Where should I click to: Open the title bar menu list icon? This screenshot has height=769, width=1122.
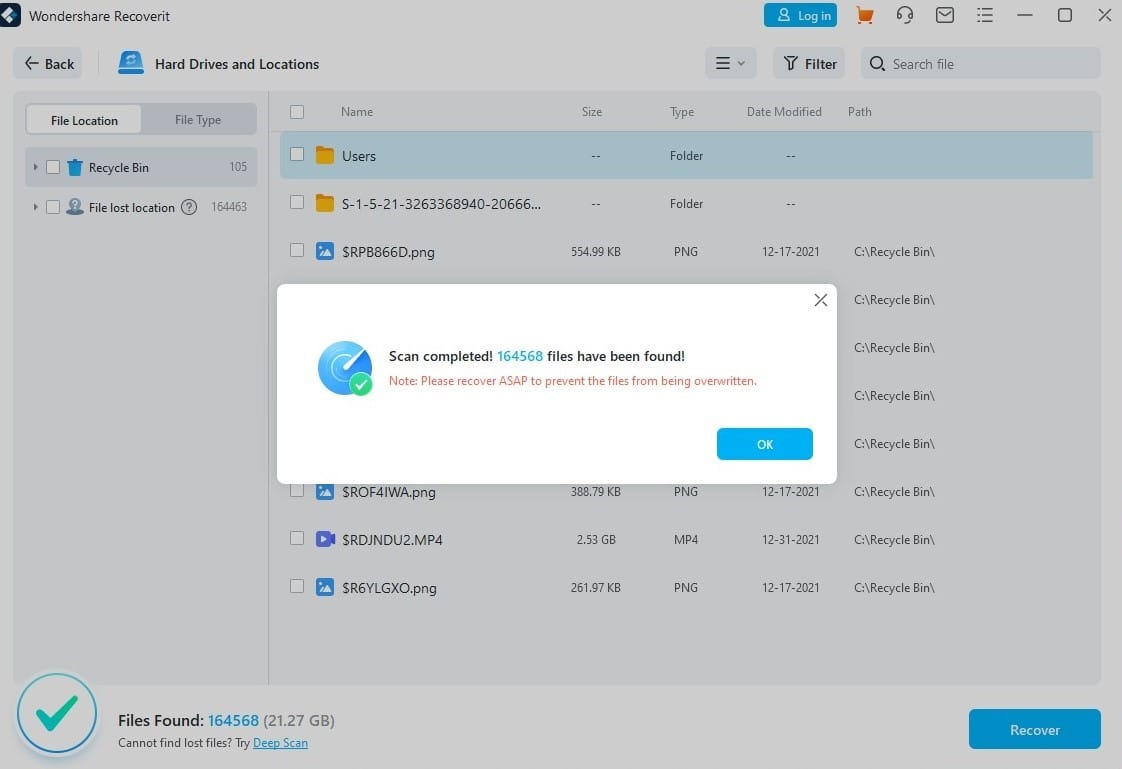point(985,15)
